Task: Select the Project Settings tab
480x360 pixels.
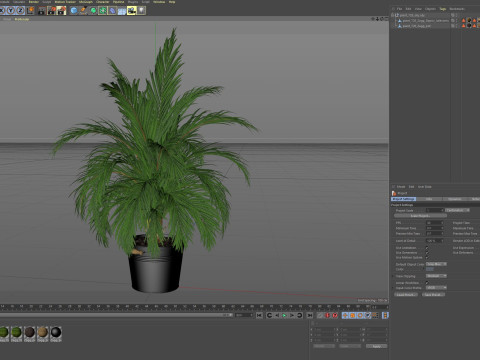Action: (403, 199)
